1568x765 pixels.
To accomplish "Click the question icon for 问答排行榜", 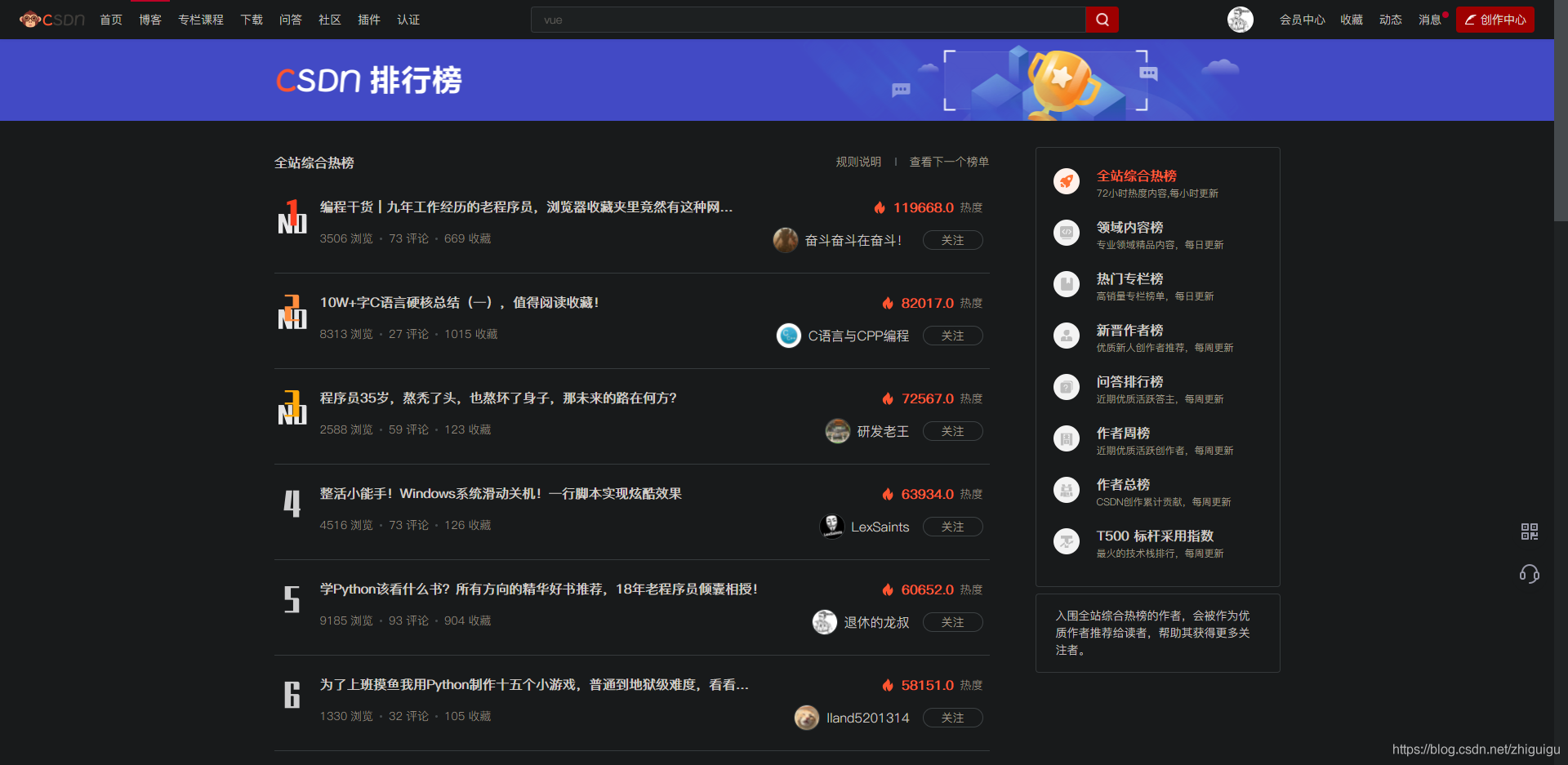I will [1067, 387].
